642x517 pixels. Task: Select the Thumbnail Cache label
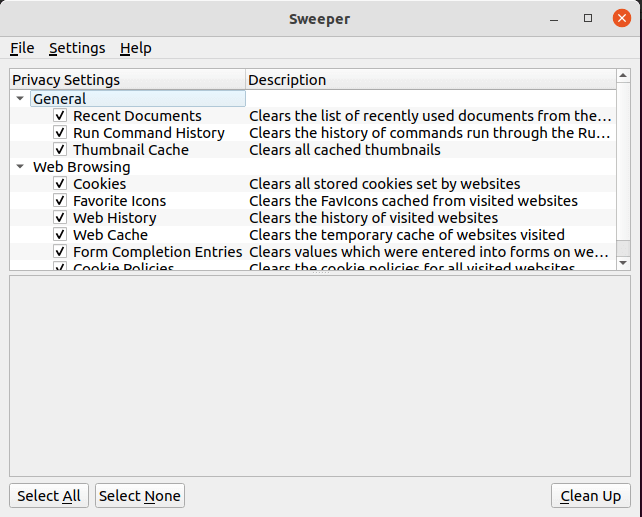click(131, 150)
